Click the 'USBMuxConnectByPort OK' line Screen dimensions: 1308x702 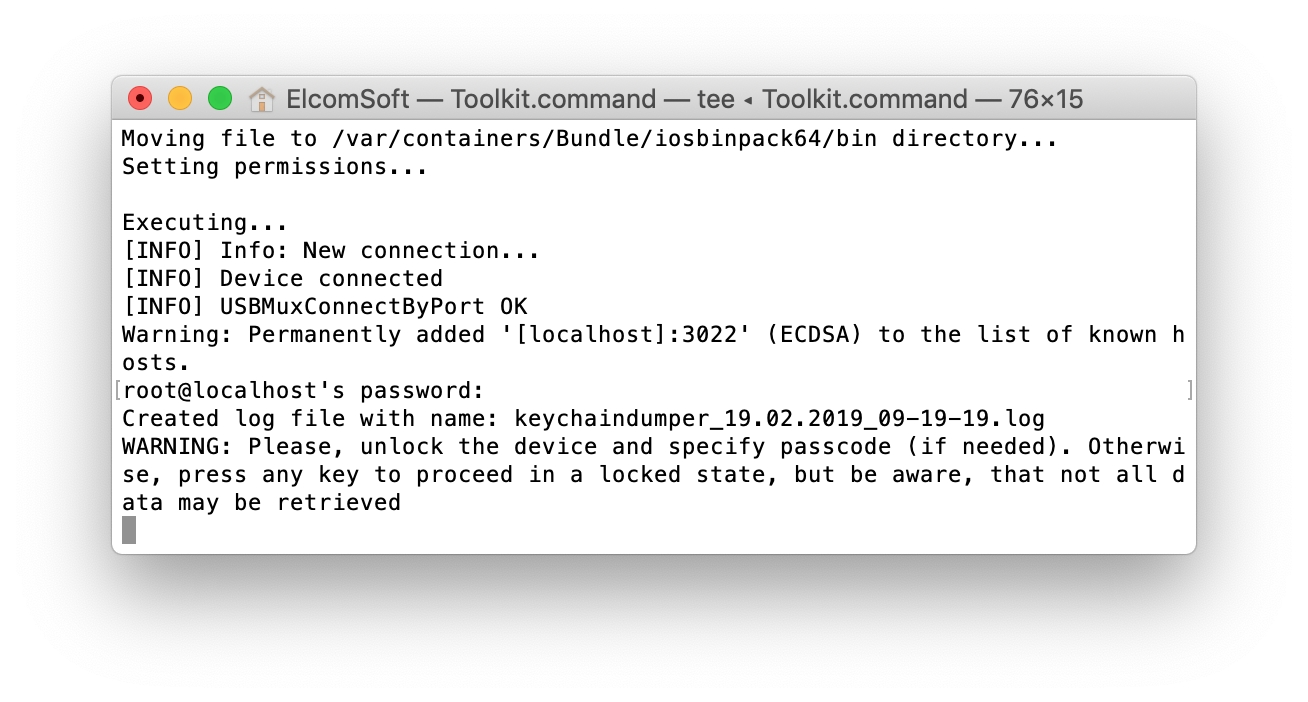(372, 307)
